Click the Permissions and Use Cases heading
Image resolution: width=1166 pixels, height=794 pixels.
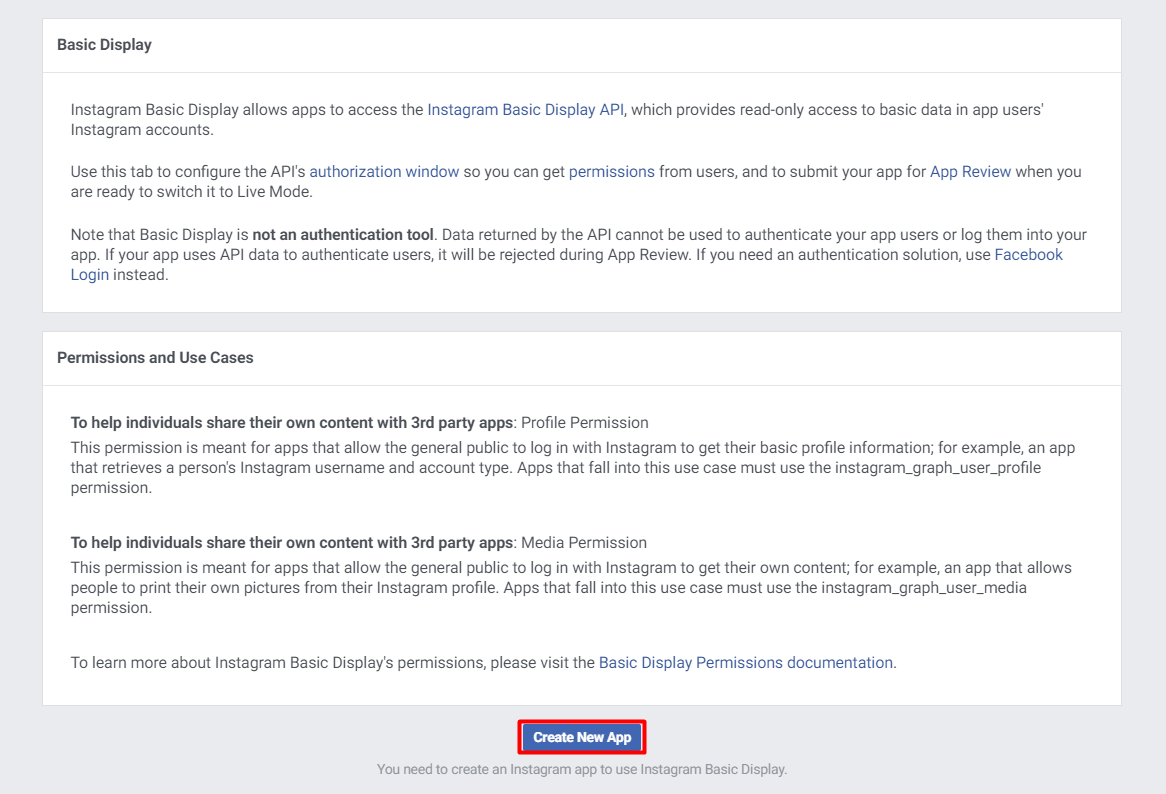coord(155,357)
